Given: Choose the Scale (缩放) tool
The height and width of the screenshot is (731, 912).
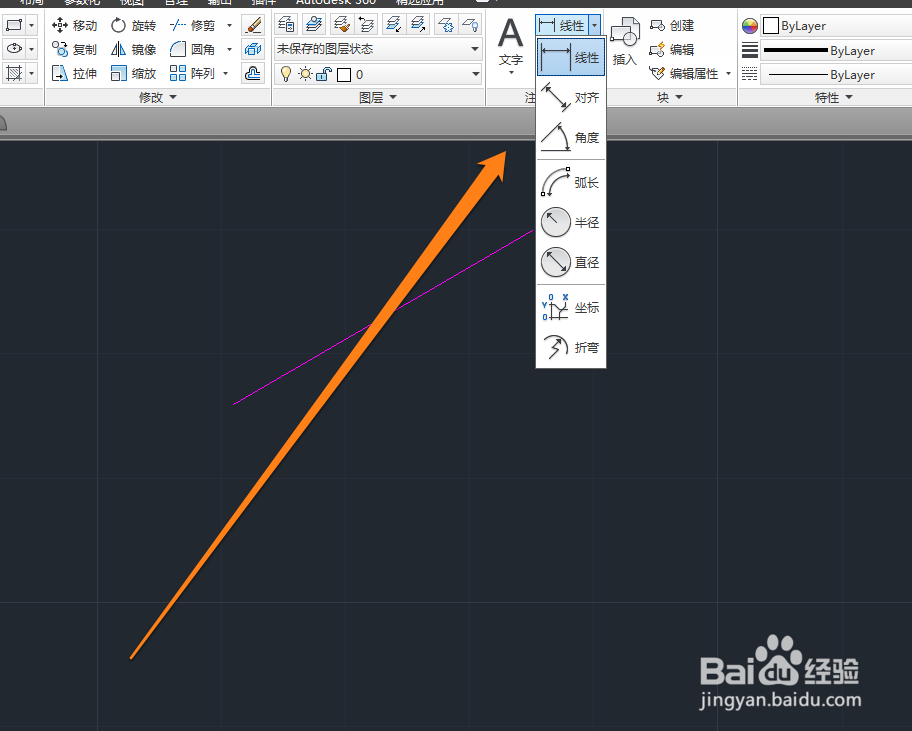Looking at the screenshot, I should click(133, 73).
